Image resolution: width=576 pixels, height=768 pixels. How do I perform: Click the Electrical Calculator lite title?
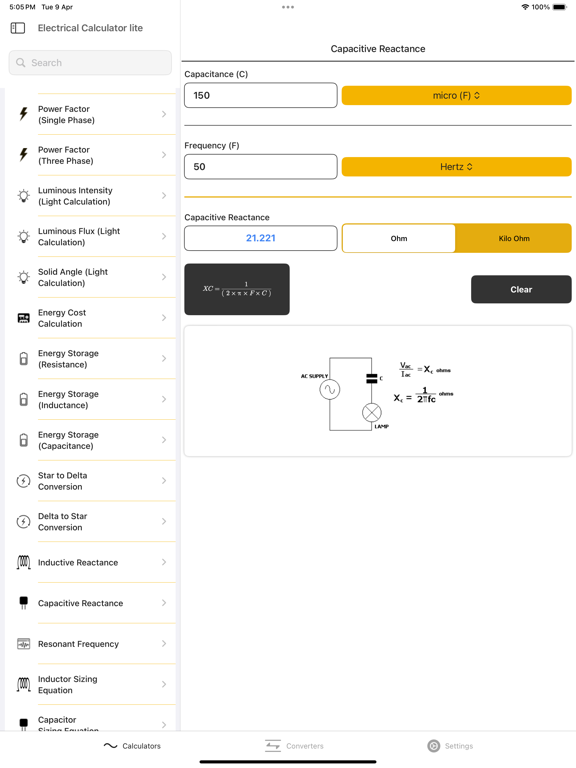tap(91, 28)
